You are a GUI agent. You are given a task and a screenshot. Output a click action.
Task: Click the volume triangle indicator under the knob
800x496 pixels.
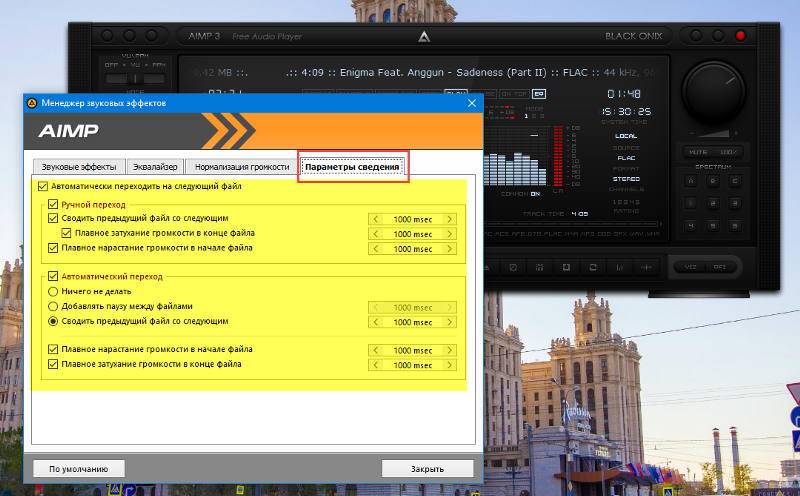click(713, 133)
